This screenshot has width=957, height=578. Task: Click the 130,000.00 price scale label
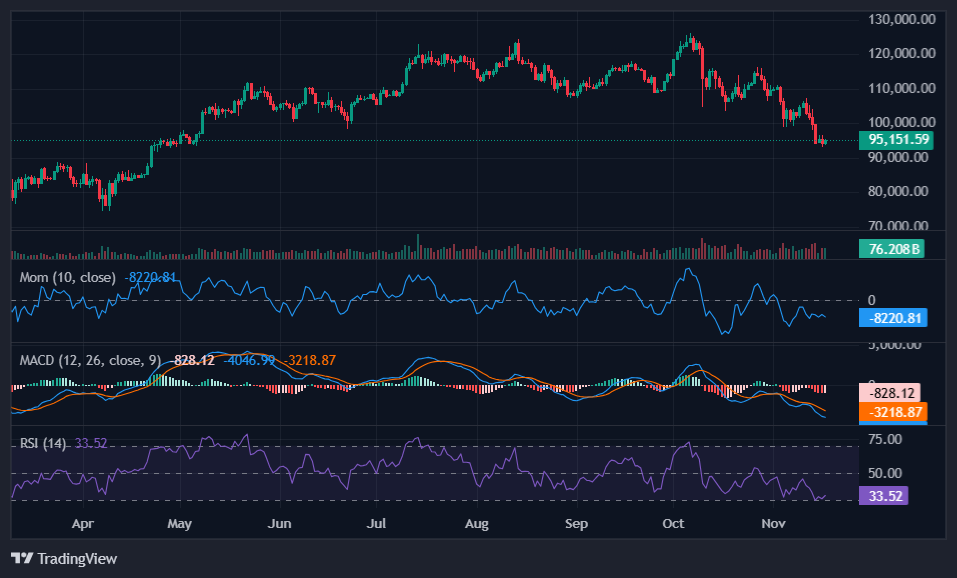[903, 17]
